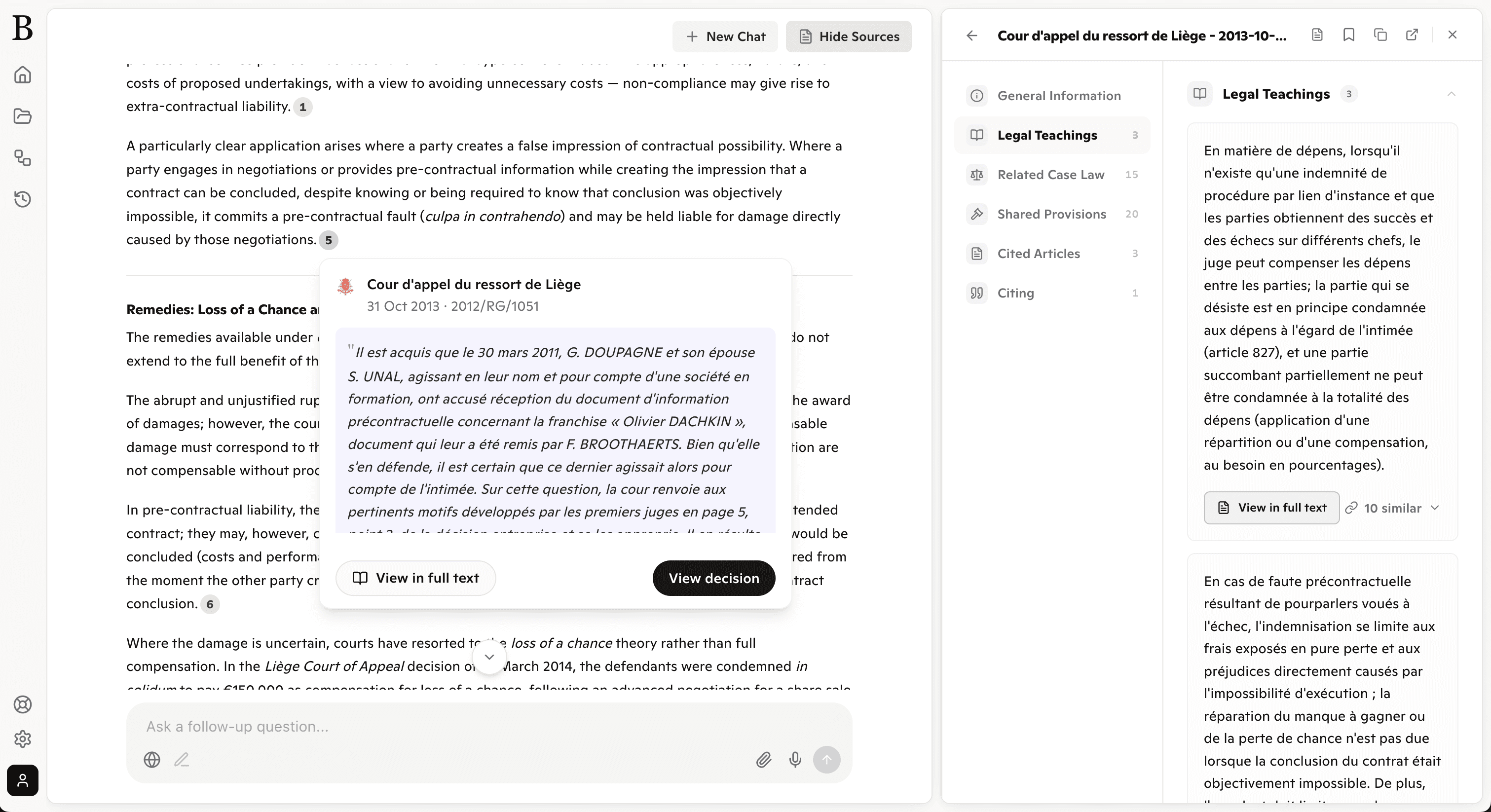Click the home icon in left sidebar
This screenshot has width=1491, height=812.
(23, 74)
